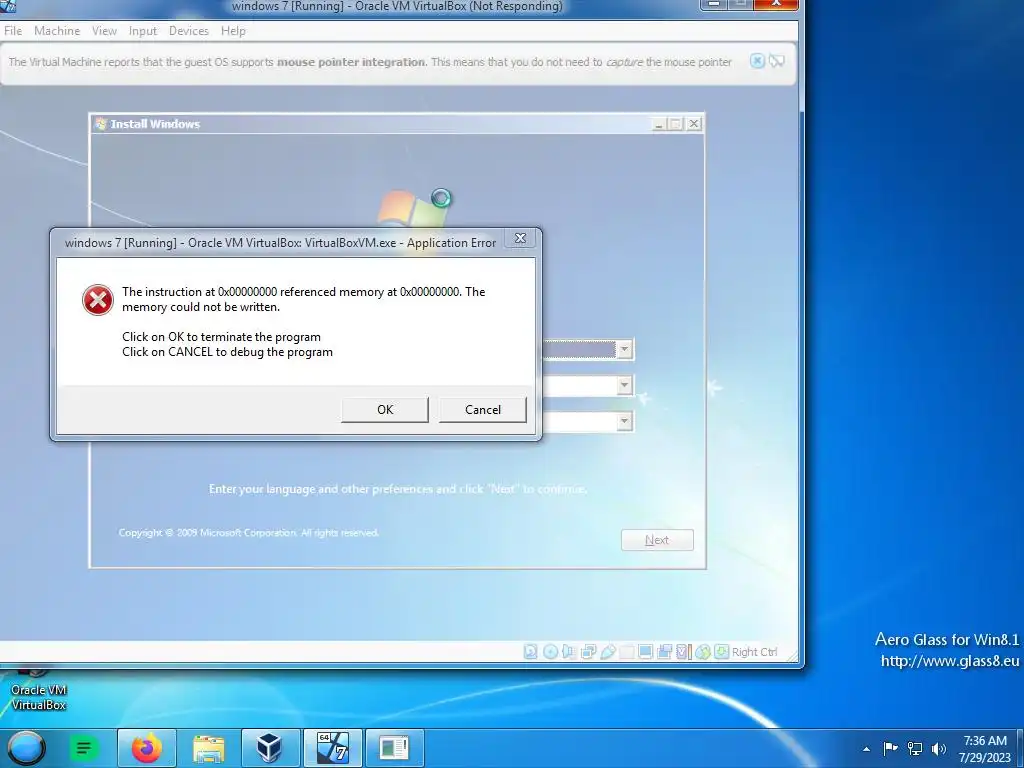
Task: Click OK to terminate the program
Action: [x=385, y=409]
